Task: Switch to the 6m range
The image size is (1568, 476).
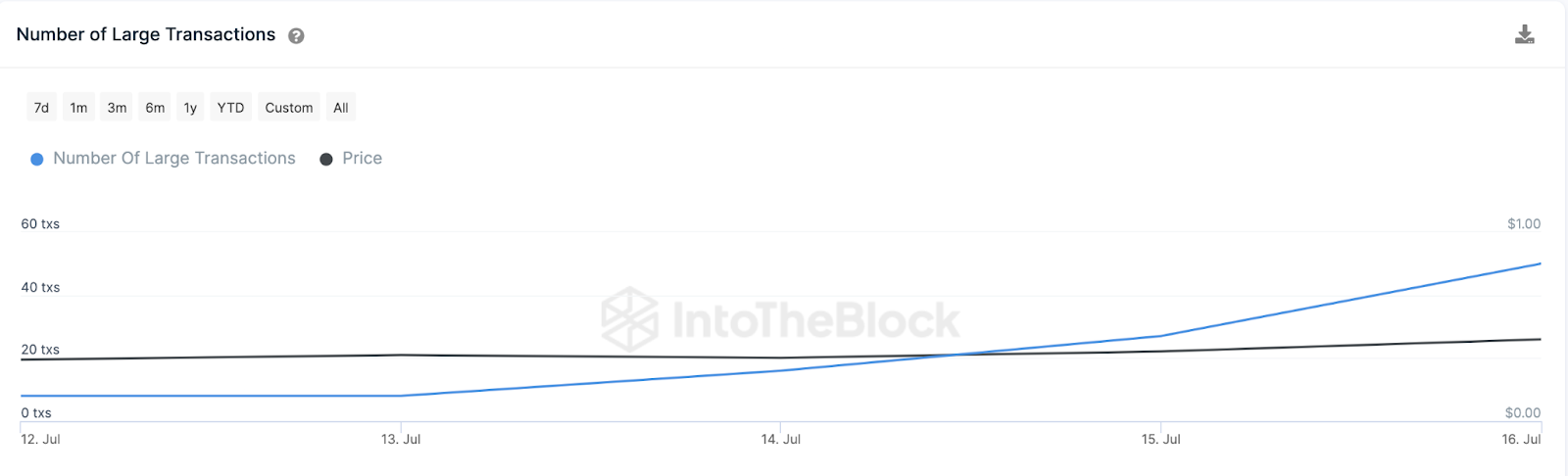Action: click(155, 108)
